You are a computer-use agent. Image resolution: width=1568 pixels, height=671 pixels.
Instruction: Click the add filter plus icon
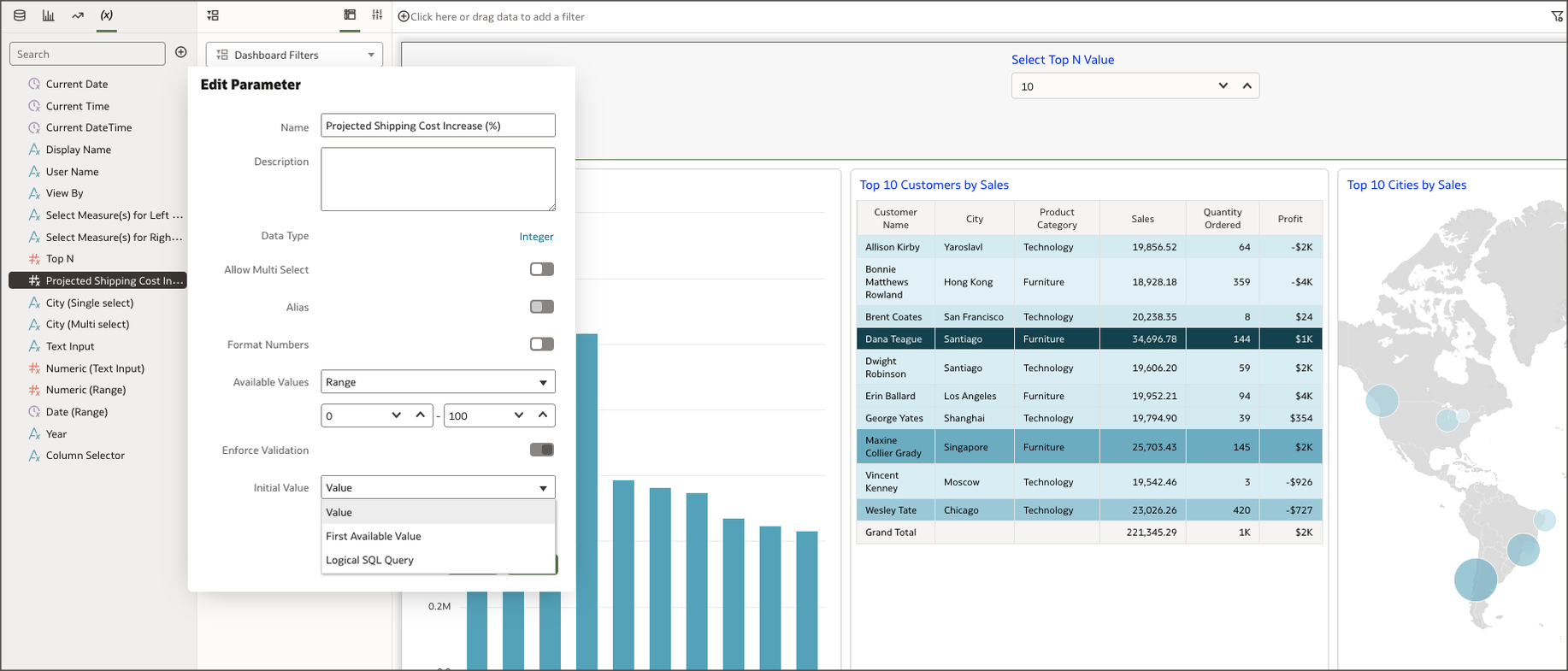404,16
